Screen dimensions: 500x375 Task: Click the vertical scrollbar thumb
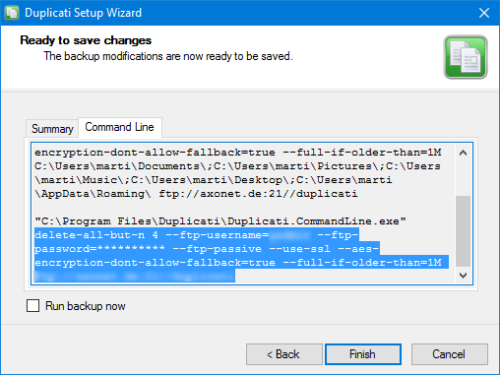pyautogui.click(x=463, y=231)
